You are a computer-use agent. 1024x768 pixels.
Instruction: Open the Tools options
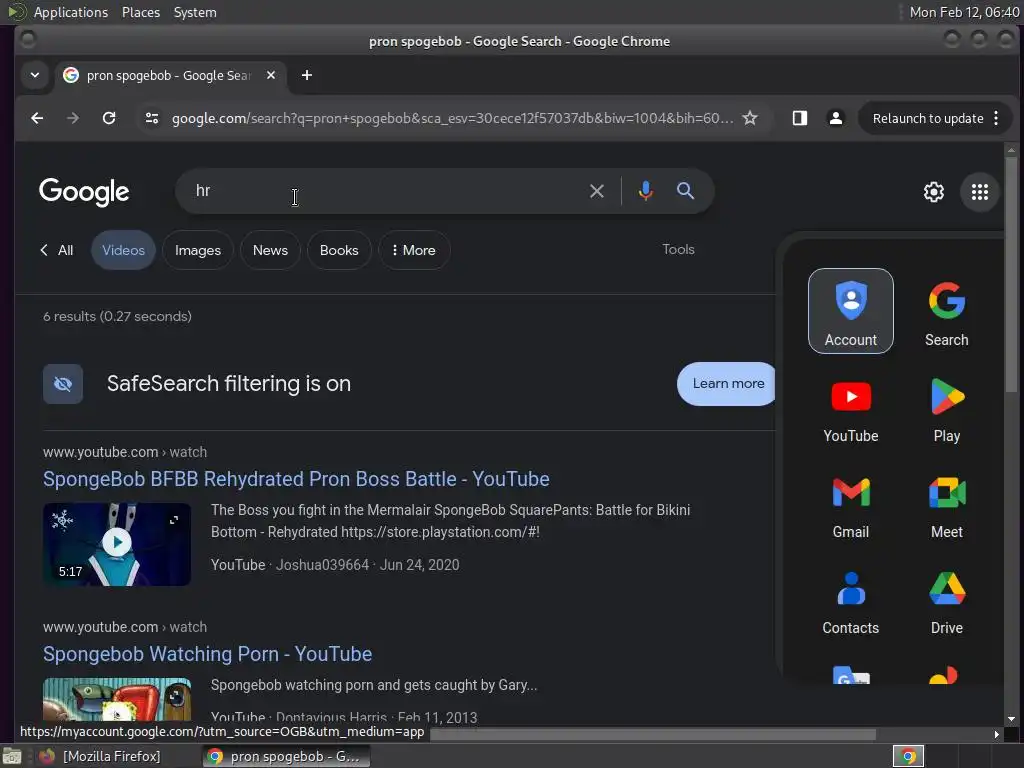[678, 249]
